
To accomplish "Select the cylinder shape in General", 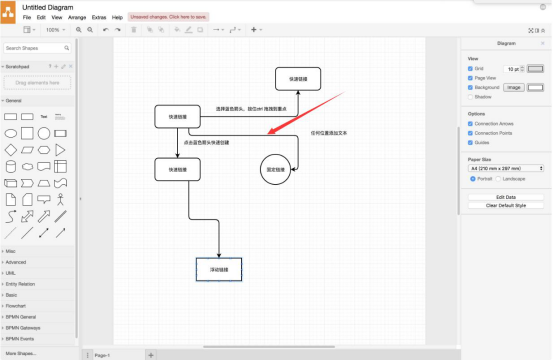I will [x=11, y=166].
